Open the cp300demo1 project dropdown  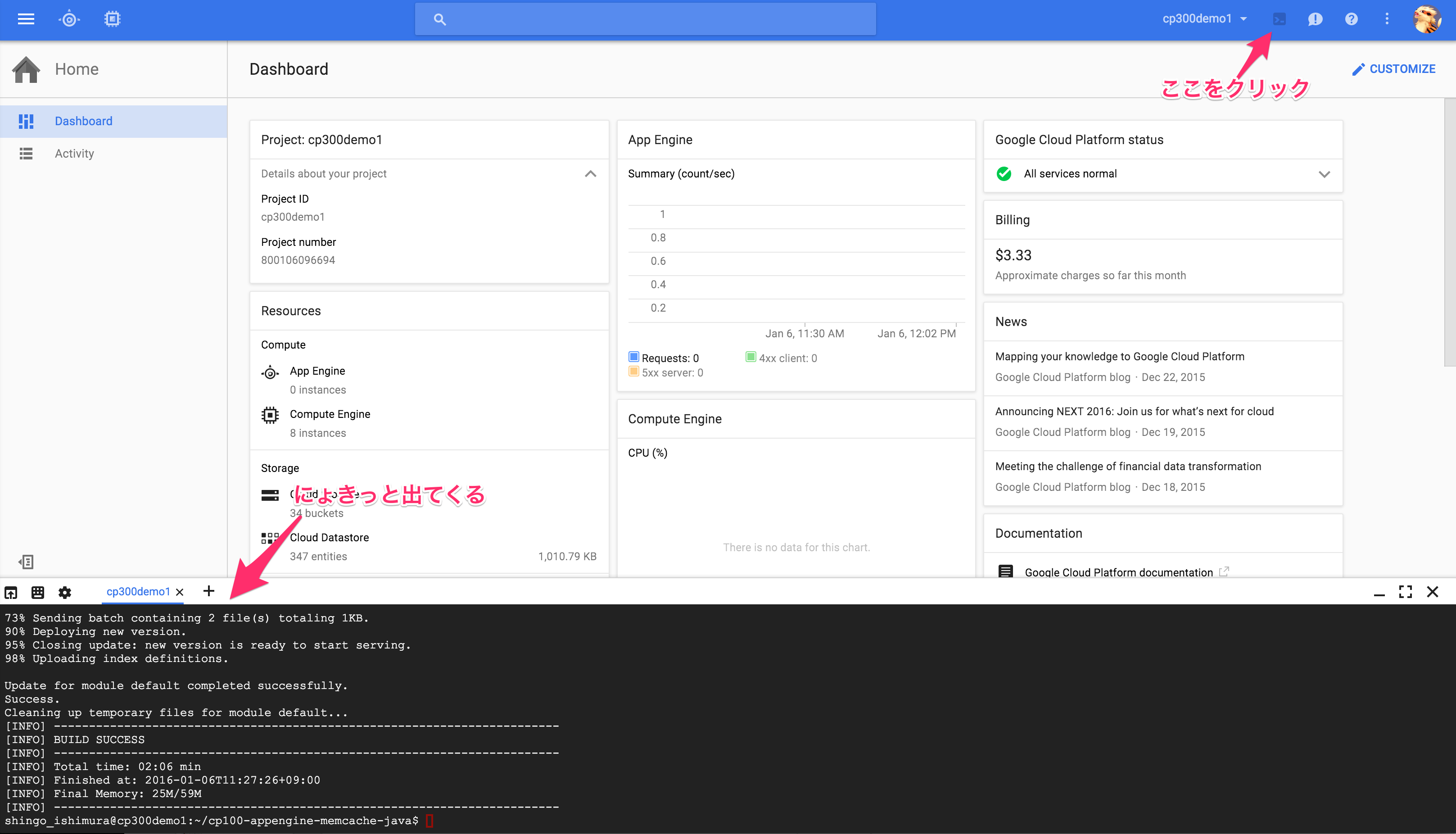pyautogui.click(x=1205, y=19)
